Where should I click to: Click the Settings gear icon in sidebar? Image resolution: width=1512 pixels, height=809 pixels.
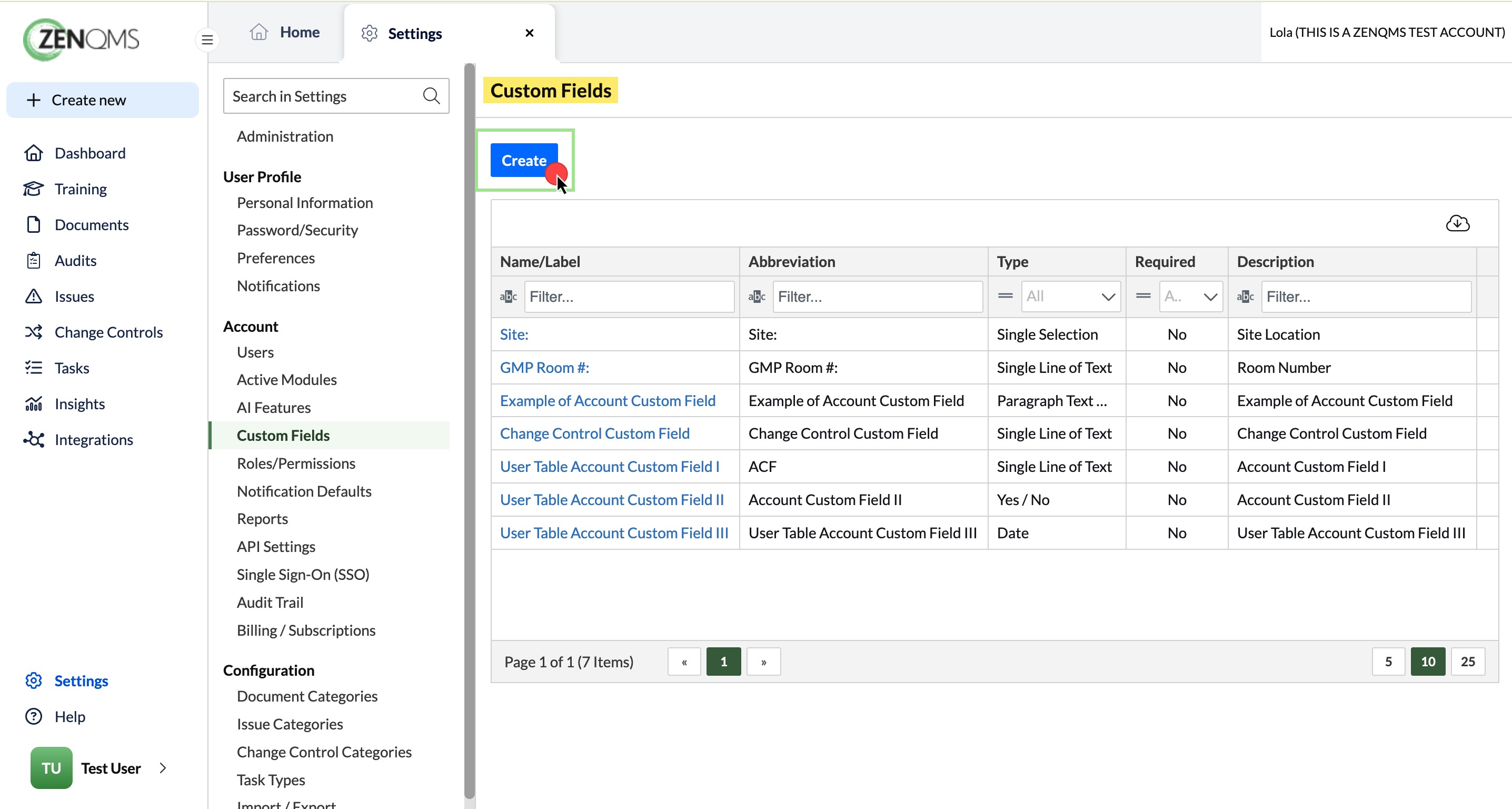click(34, 681)
